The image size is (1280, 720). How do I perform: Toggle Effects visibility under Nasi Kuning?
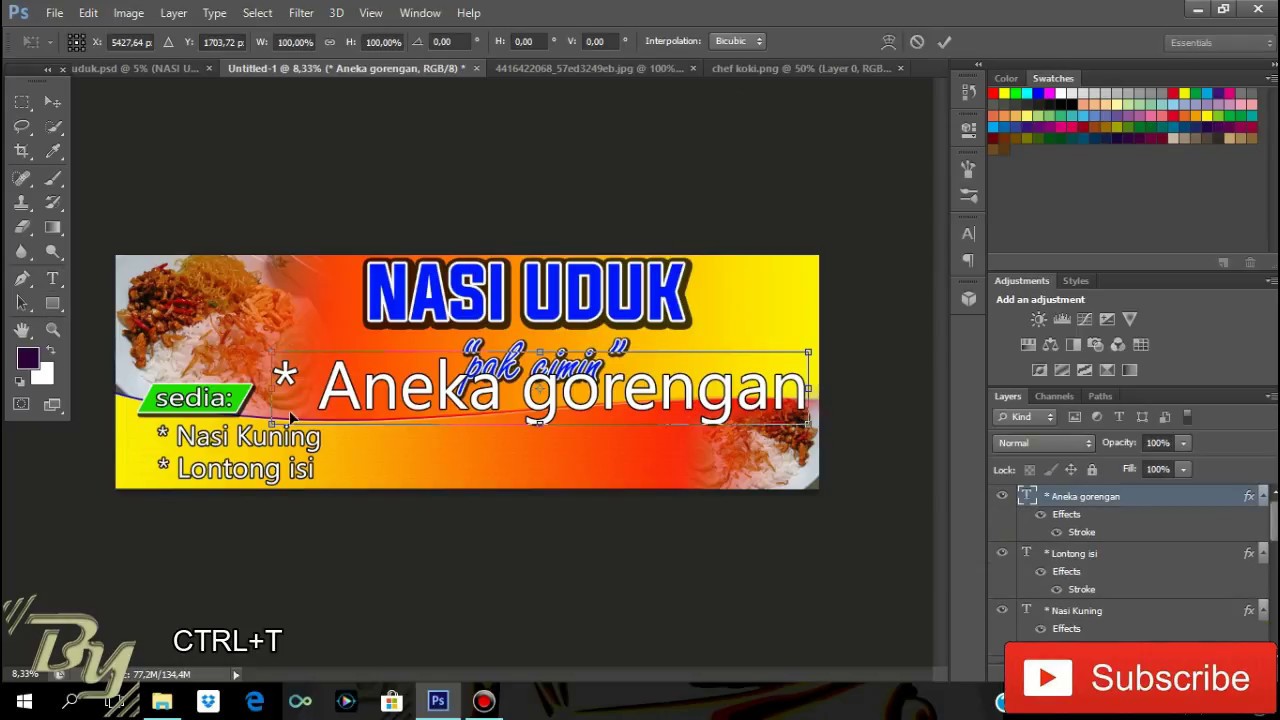[1041, 629]
